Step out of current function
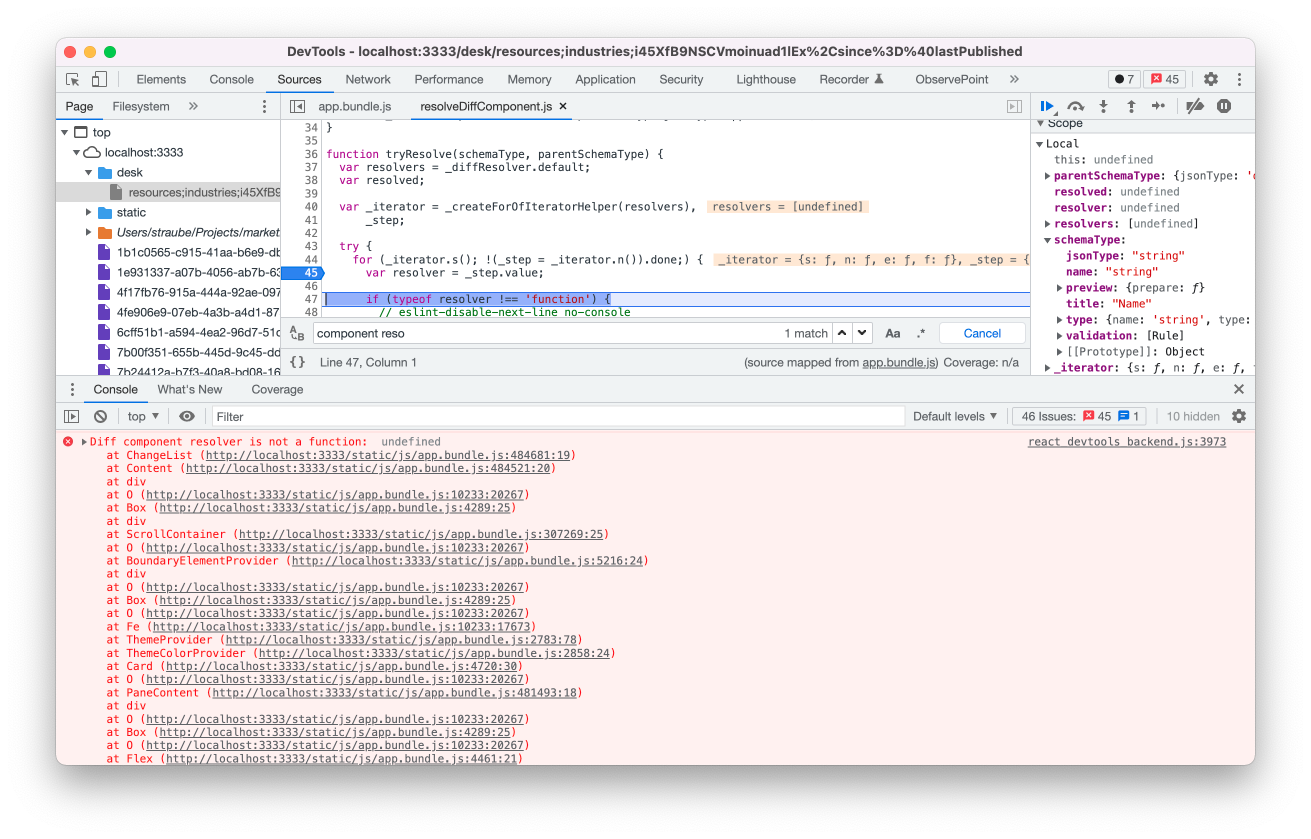 [x=1132, y=106]
